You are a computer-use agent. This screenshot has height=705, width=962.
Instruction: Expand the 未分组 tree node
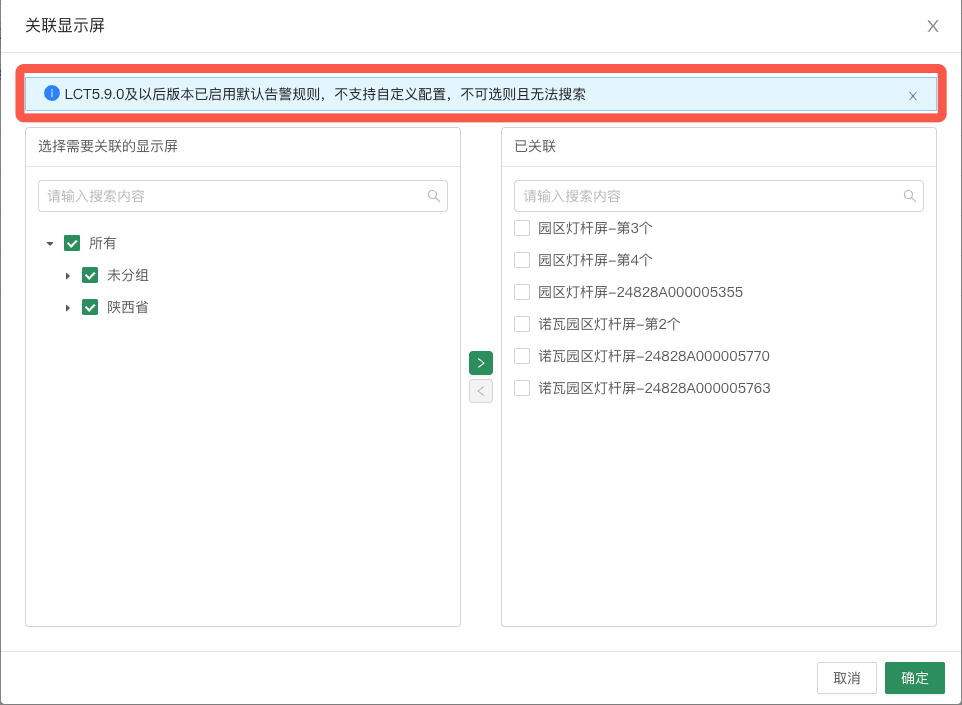(68, 275)
